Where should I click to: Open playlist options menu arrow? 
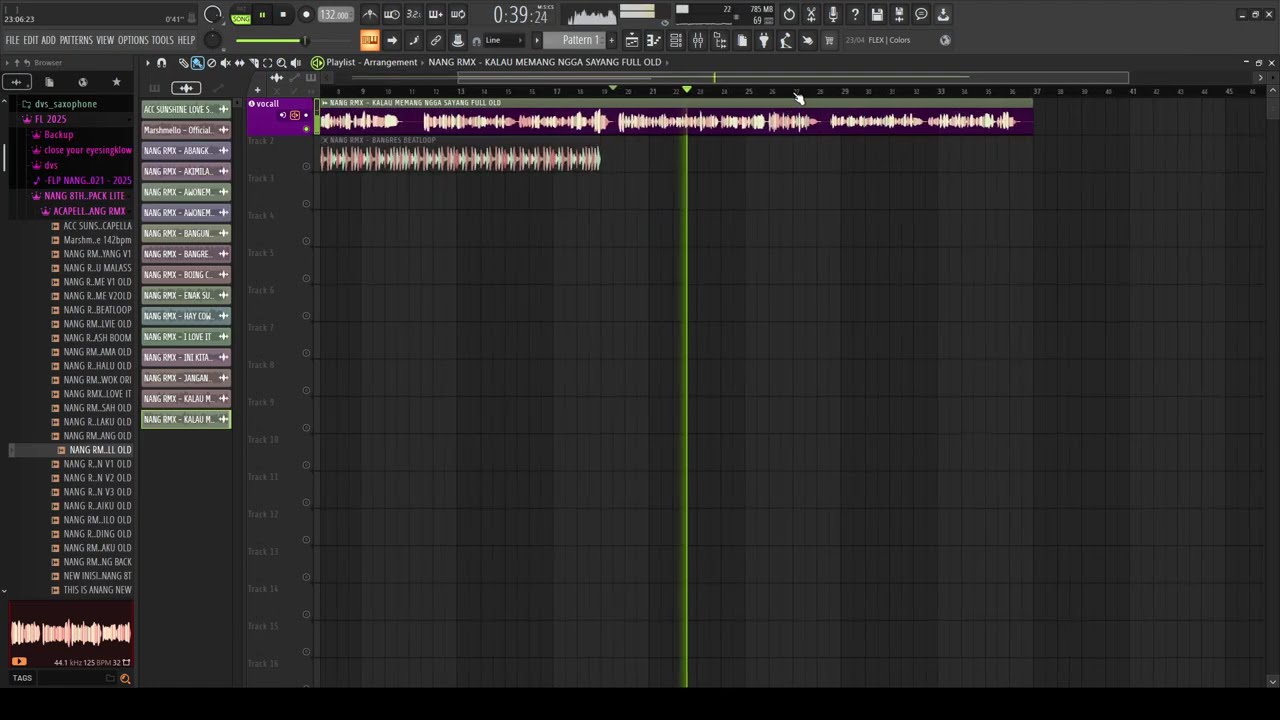(x=147, y=63)
